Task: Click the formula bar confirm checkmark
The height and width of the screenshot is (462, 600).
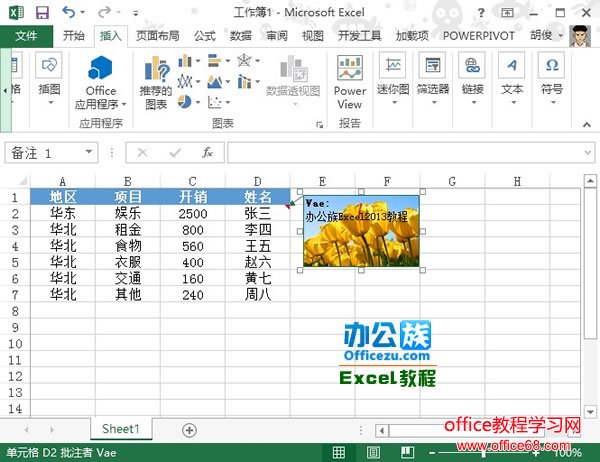Action: pyautogui.click(x=175, y=153)
